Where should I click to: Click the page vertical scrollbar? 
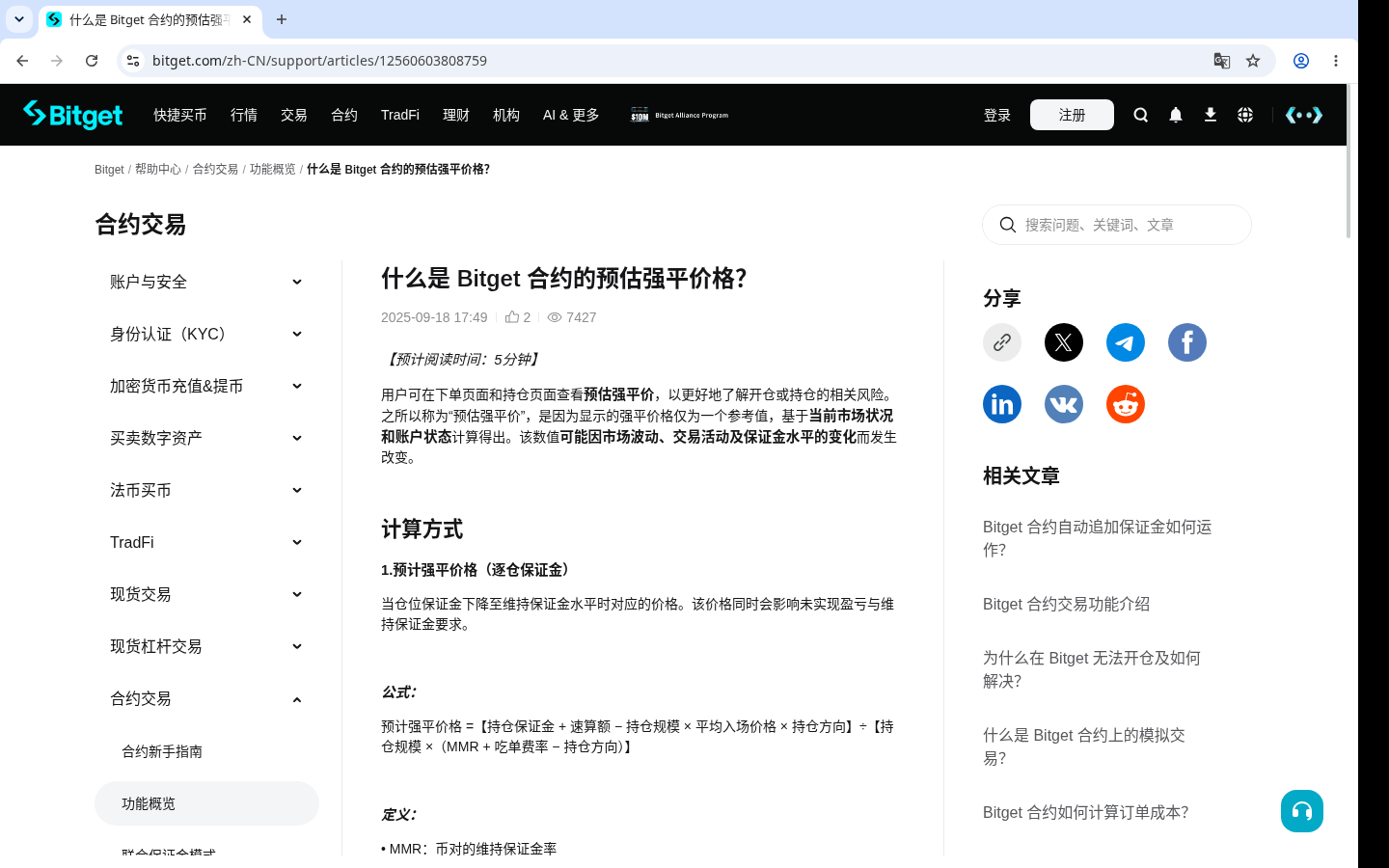[x=1348, y=161]
